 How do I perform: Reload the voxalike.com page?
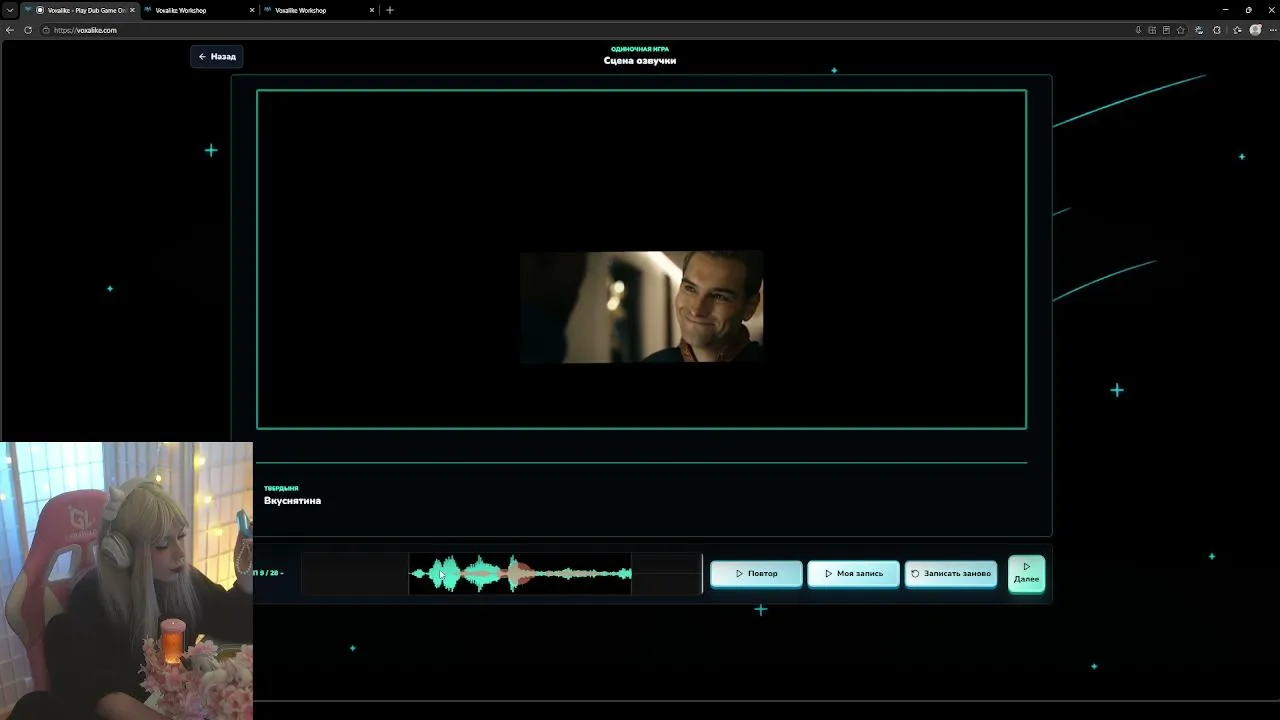pyautogui.click(x=27, y=30)
